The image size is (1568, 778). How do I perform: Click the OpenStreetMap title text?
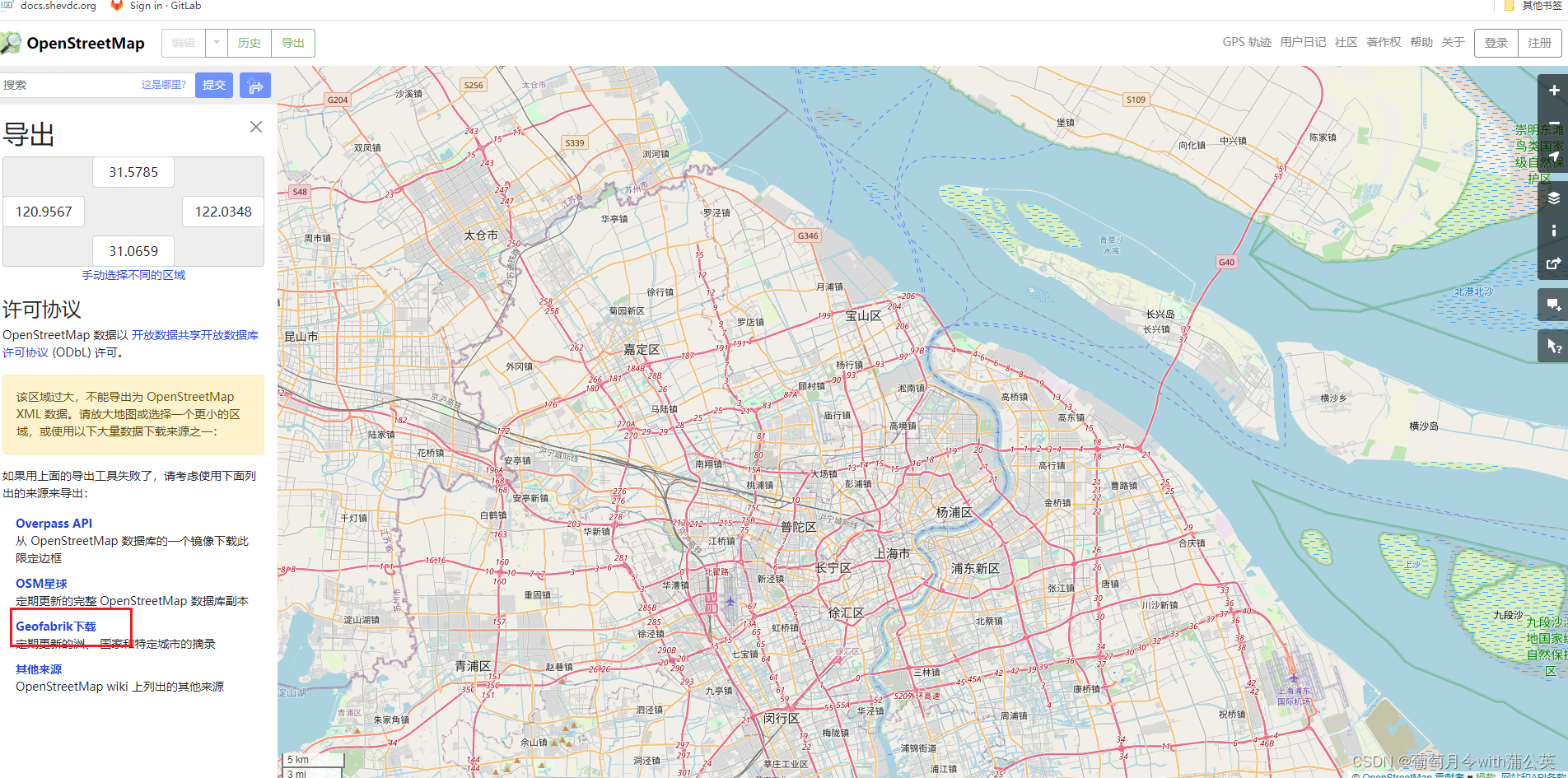coord(86,43)
